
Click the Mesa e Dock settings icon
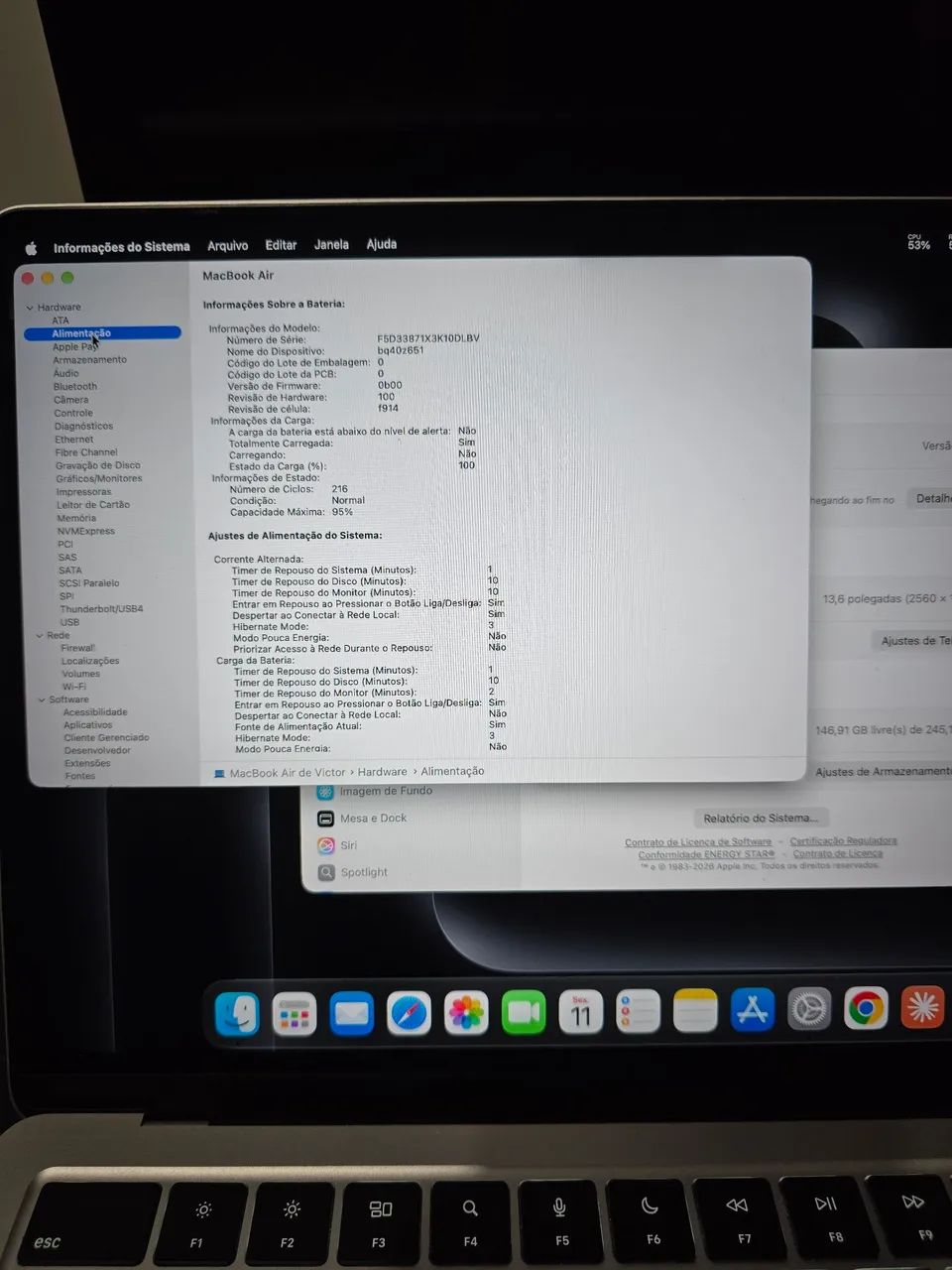325,819
